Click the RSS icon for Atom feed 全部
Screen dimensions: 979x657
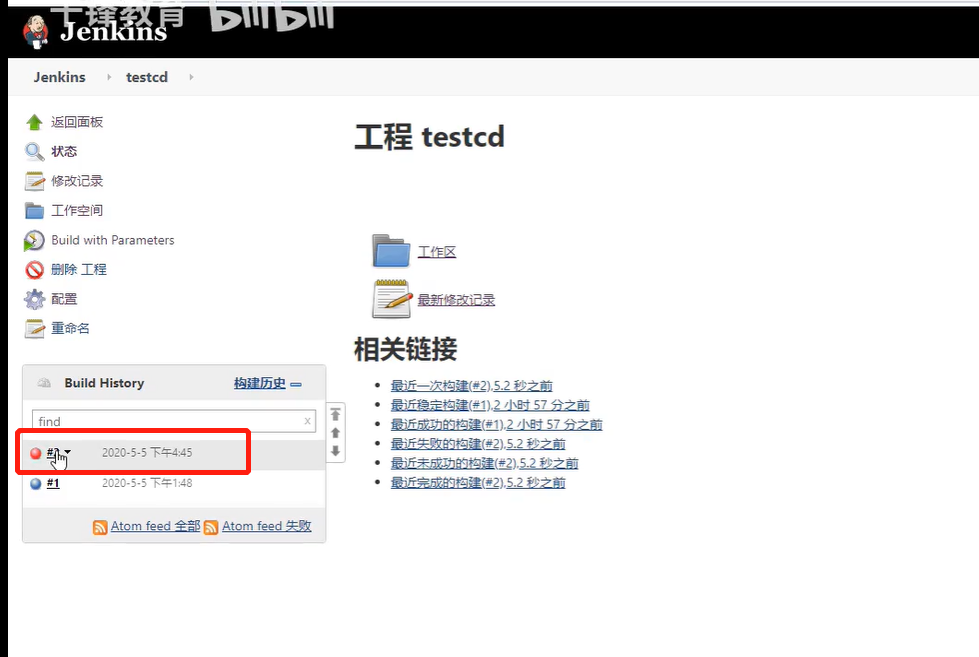coord(100,527)
